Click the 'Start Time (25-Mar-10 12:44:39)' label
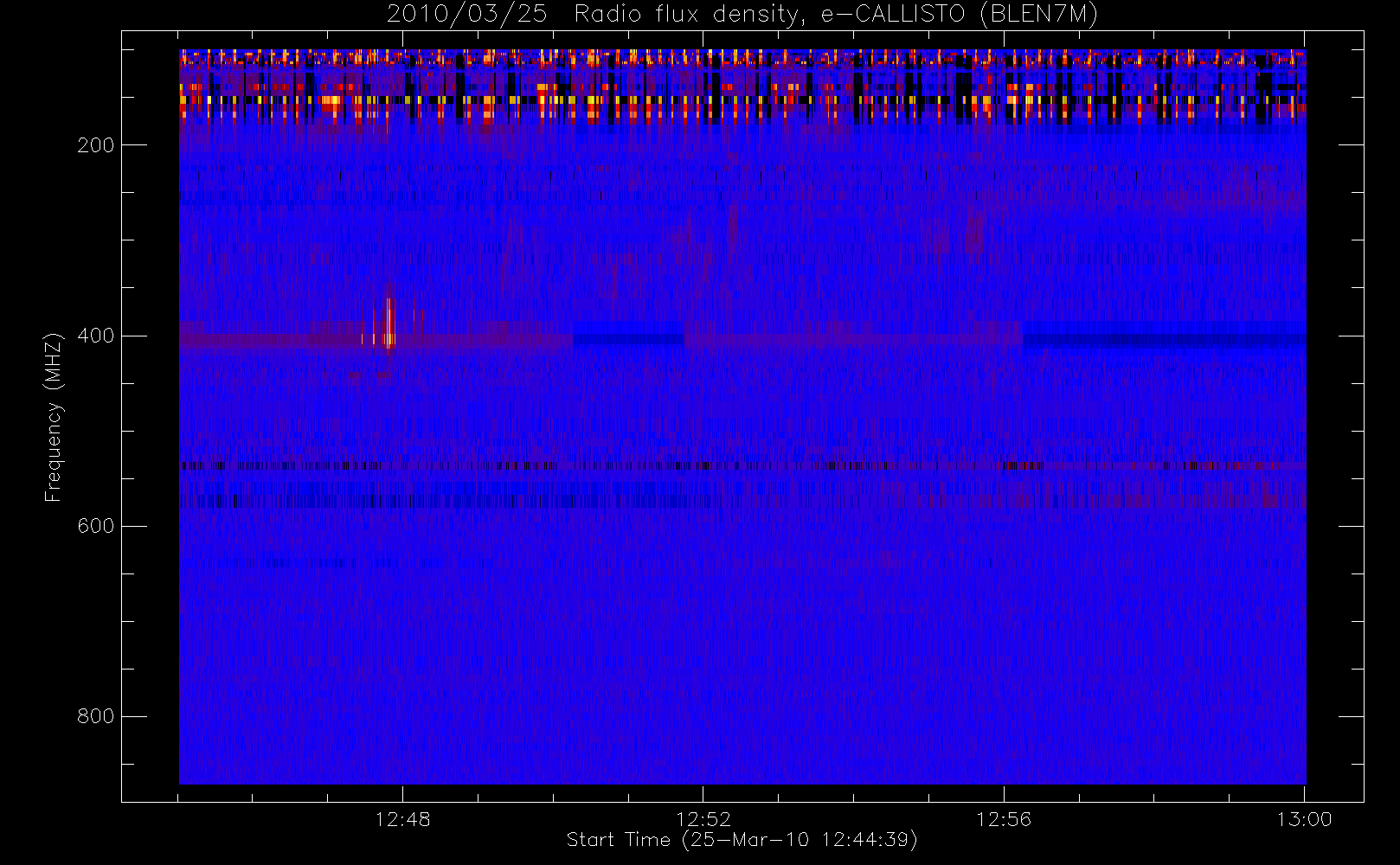The width and height of the screenshot is (1400, 865). (742, 840)
